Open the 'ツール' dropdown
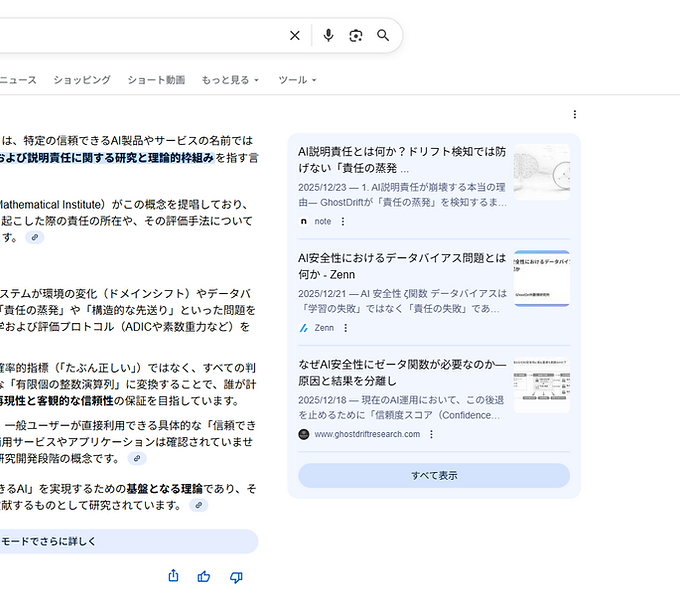The width and height of the screenshot is (680, 603). click(298, 80)
